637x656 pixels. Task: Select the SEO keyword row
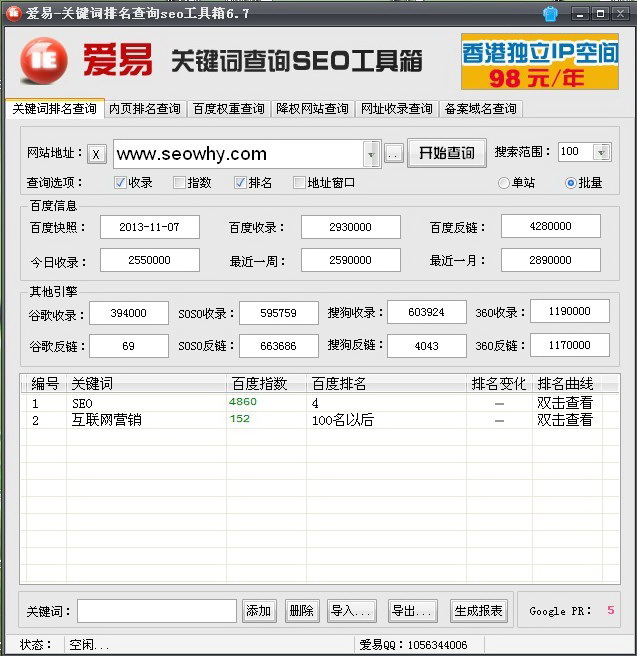click(322, 403)
